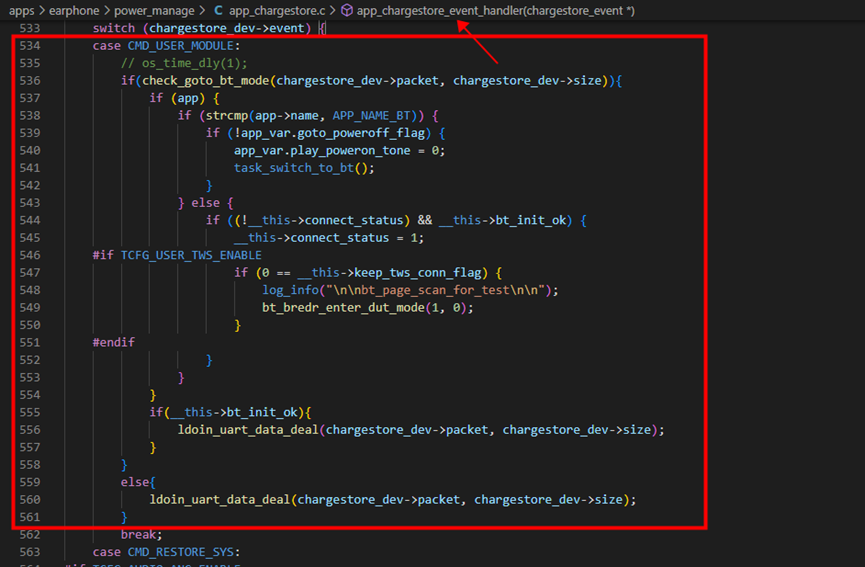Click the 'task_switch_to_bt' call
865x567 pixels.
(x=294, y=168)
